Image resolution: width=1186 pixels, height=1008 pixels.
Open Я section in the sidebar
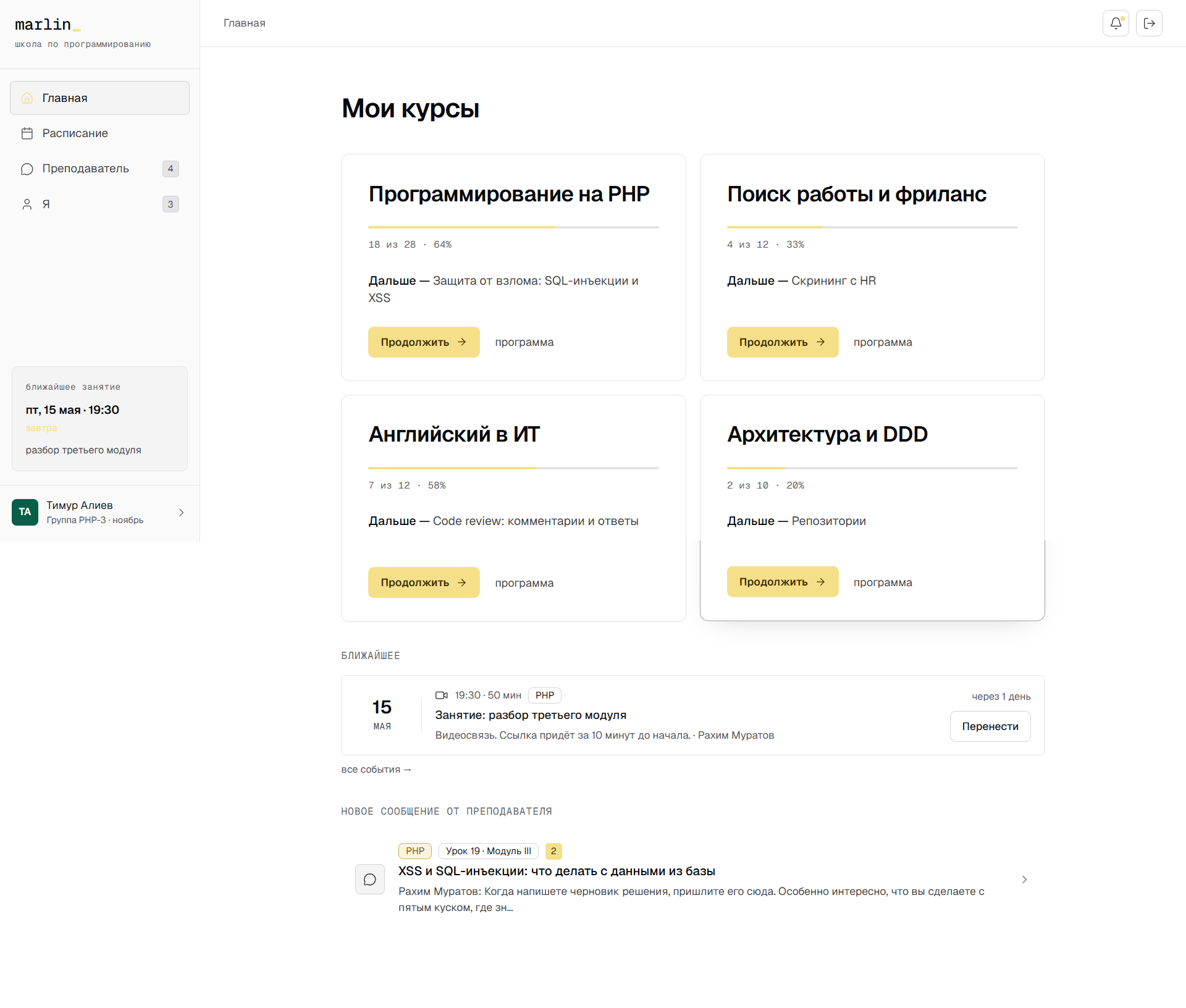pyautogui.click(x=99, y=204)
